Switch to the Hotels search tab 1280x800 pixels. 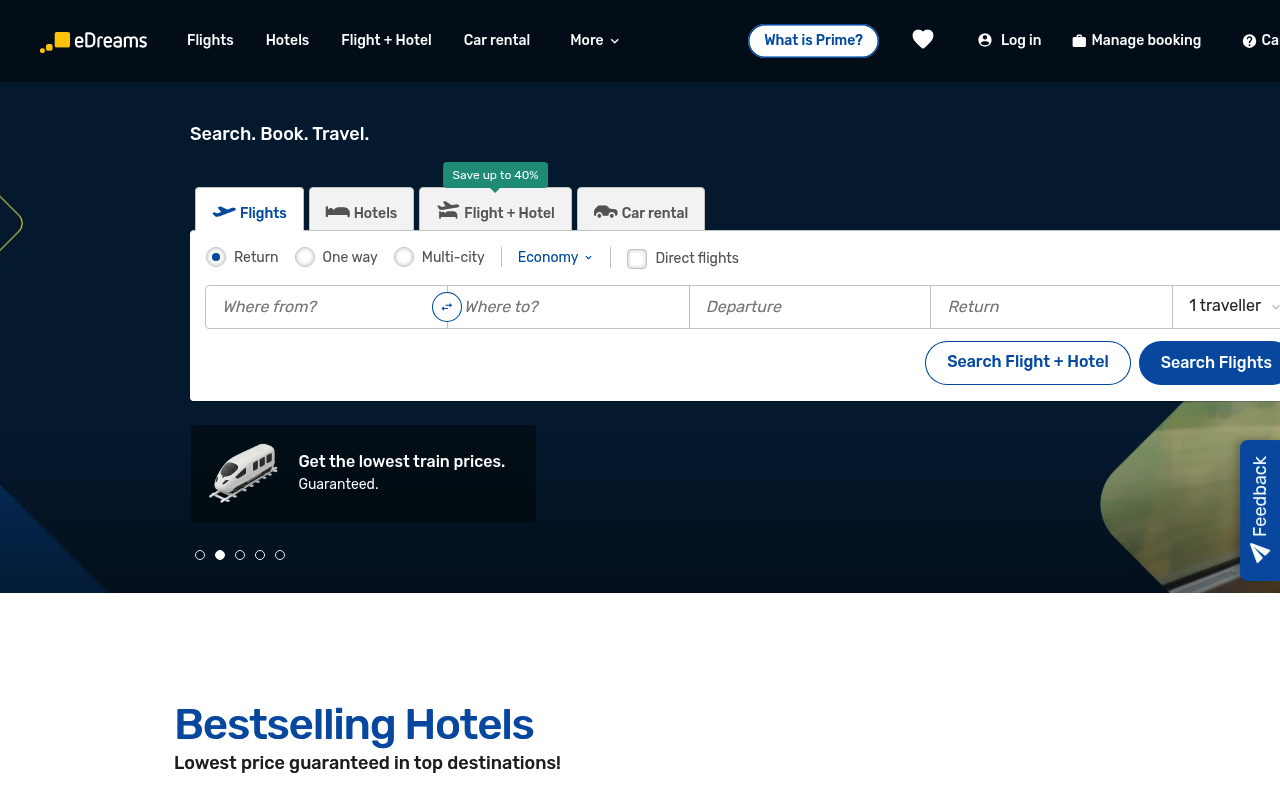tap(361, 210)
